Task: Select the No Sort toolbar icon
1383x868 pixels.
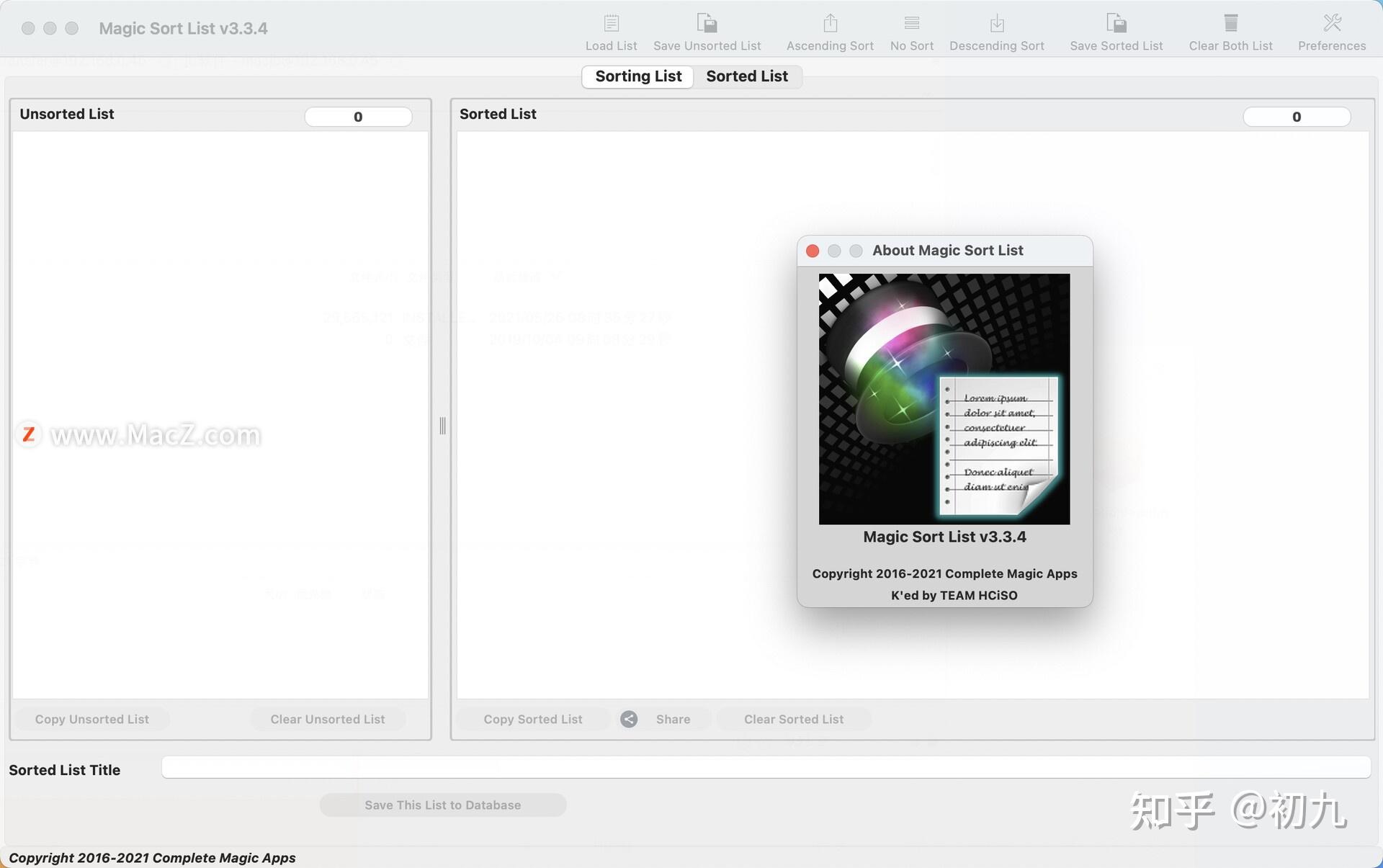Action: [911, 24]
